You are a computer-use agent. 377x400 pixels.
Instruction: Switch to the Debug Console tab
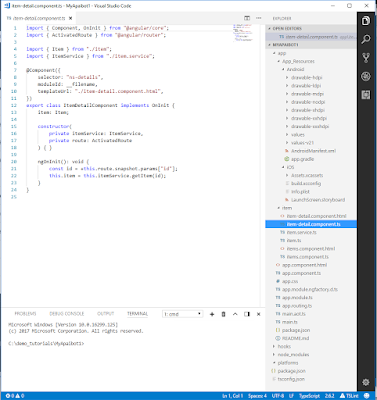(x=67, y=314)
